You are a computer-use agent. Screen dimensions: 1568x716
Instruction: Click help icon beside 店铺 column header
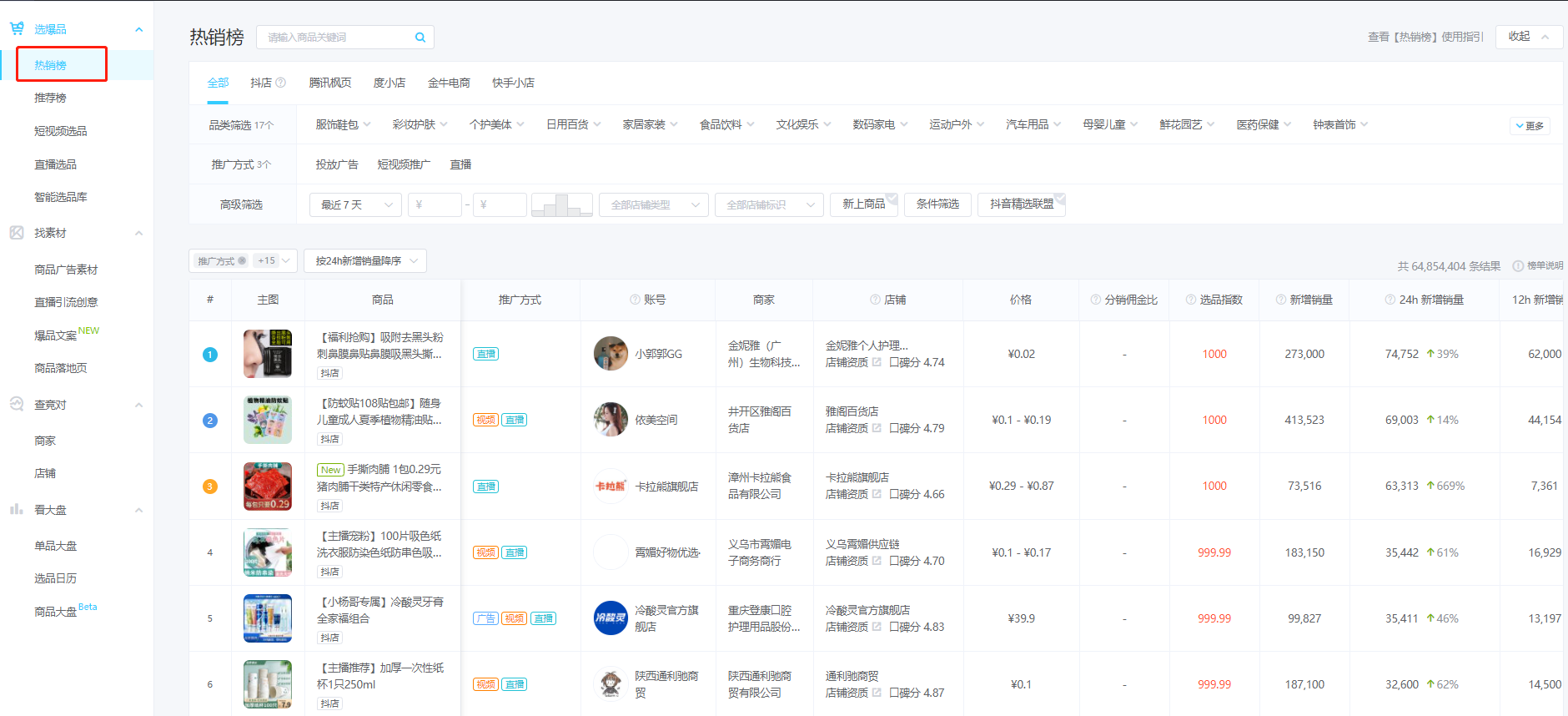(875, 300)
